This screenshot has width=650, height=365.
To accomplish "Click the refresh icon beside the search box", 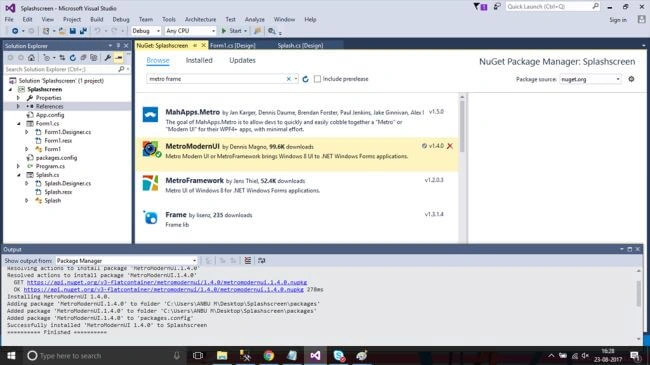I will click(x=306, y=79).
